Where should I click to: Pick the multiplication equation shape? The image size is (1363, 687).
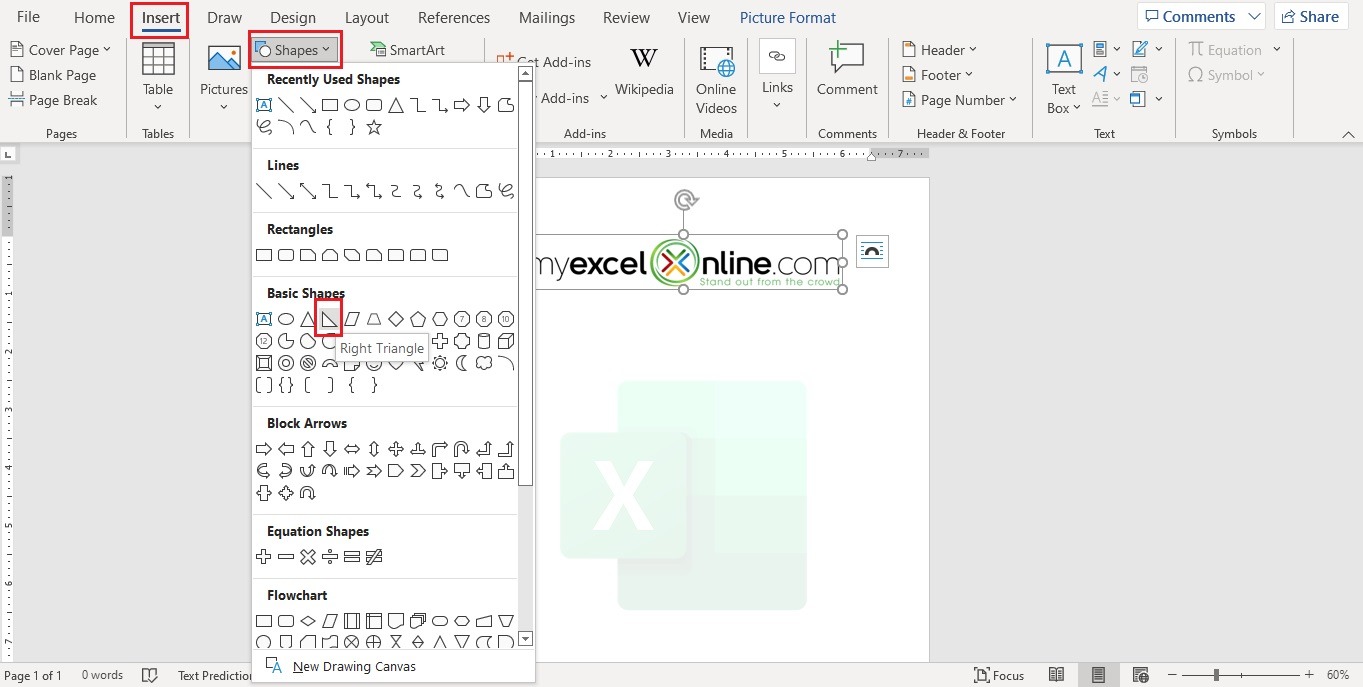tap(308, 557)
